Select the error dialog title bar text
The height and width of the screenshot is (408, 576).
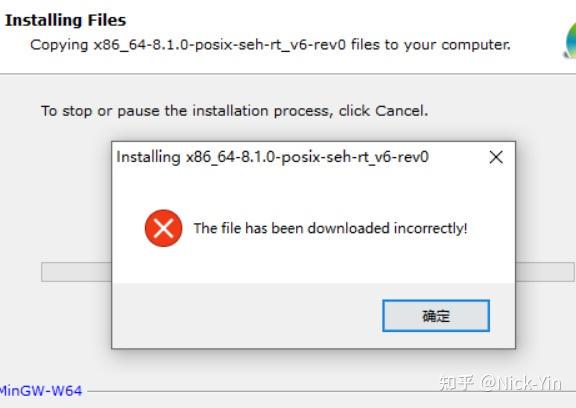coord(273,157)
